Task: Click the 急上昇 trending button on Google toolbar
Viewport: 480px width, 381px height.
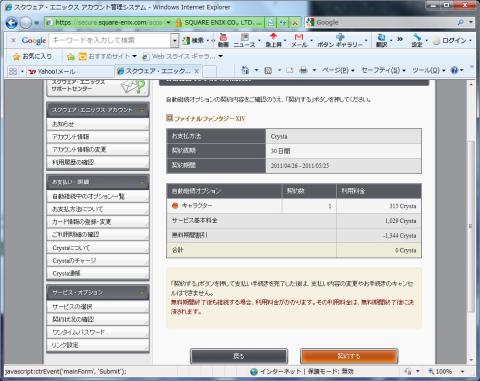Action: 273,40
